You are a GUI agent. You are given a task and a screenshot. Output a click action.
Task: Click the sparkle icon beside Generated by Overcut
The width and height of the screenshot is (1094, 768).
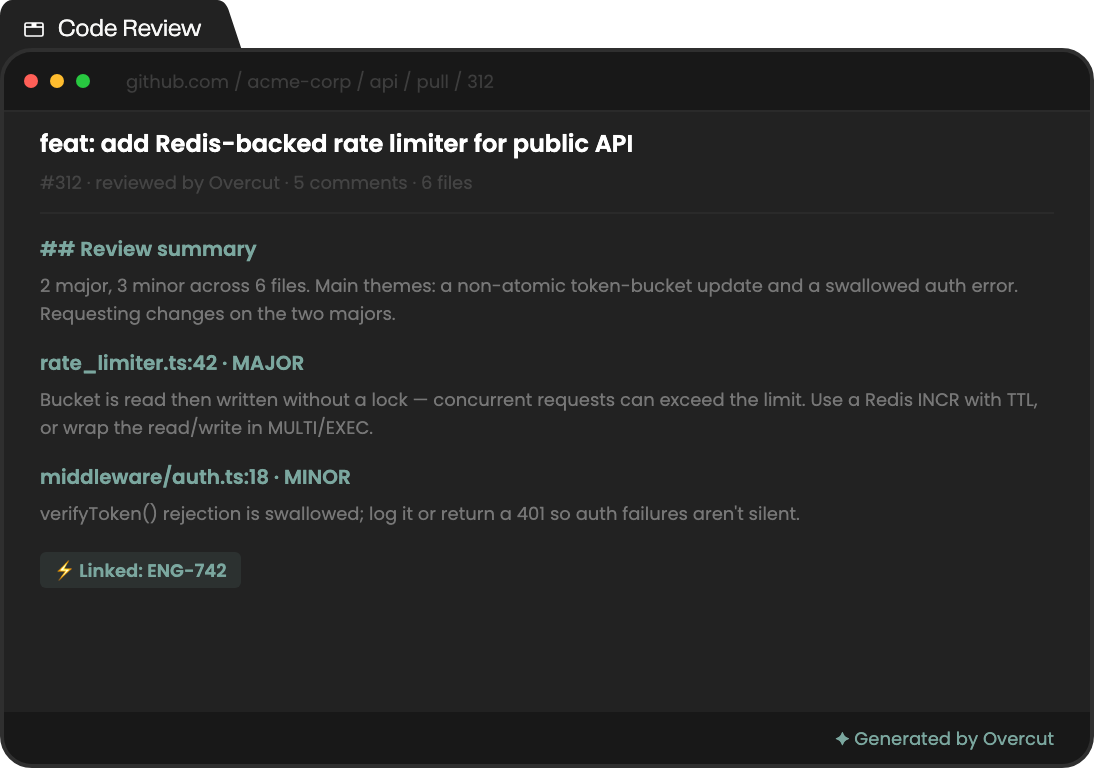click(x=842, y=738)
